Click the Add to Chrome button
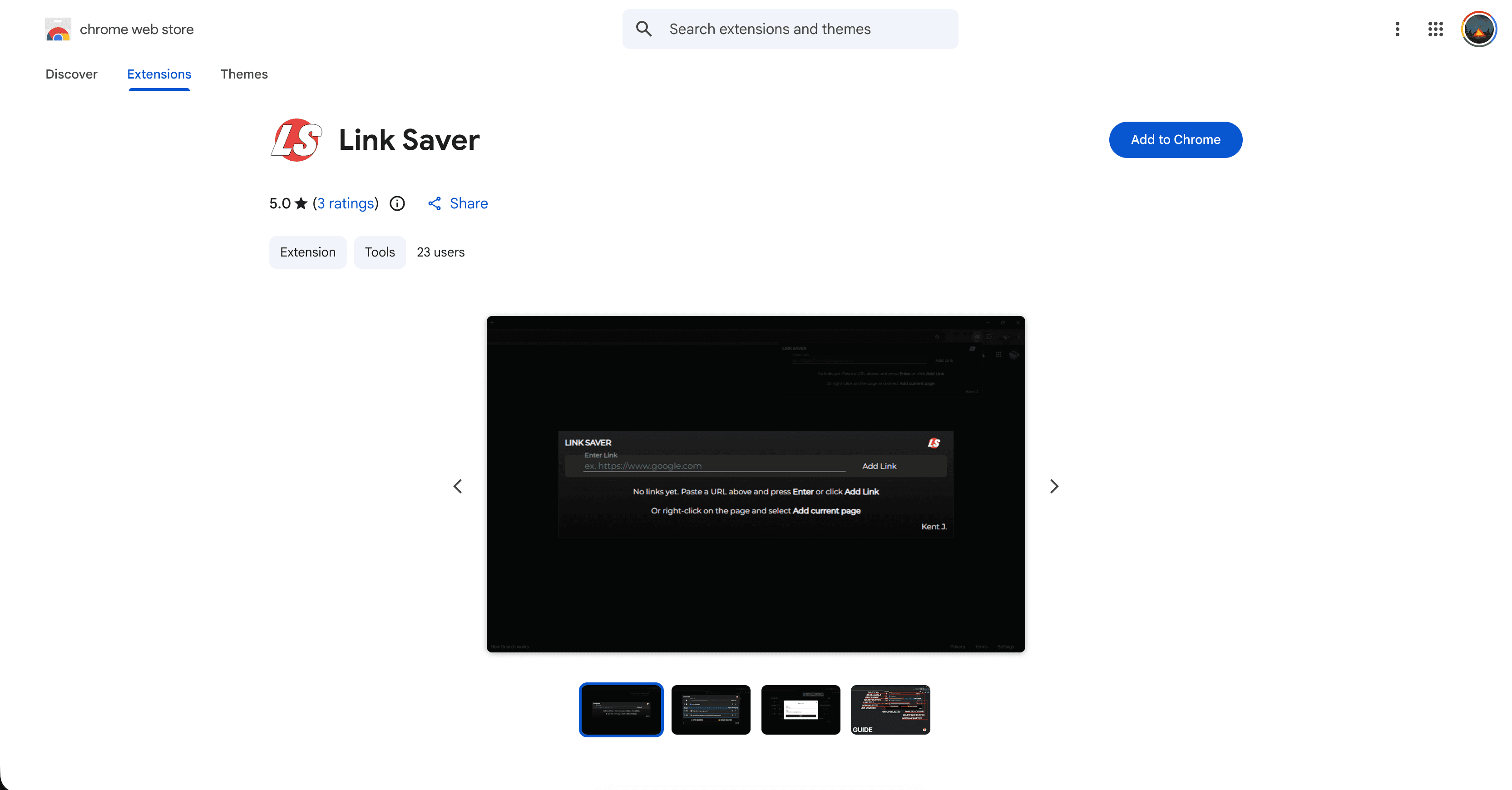The width and height of the screenshot is (1512, 790). [x=1176, y=140]
